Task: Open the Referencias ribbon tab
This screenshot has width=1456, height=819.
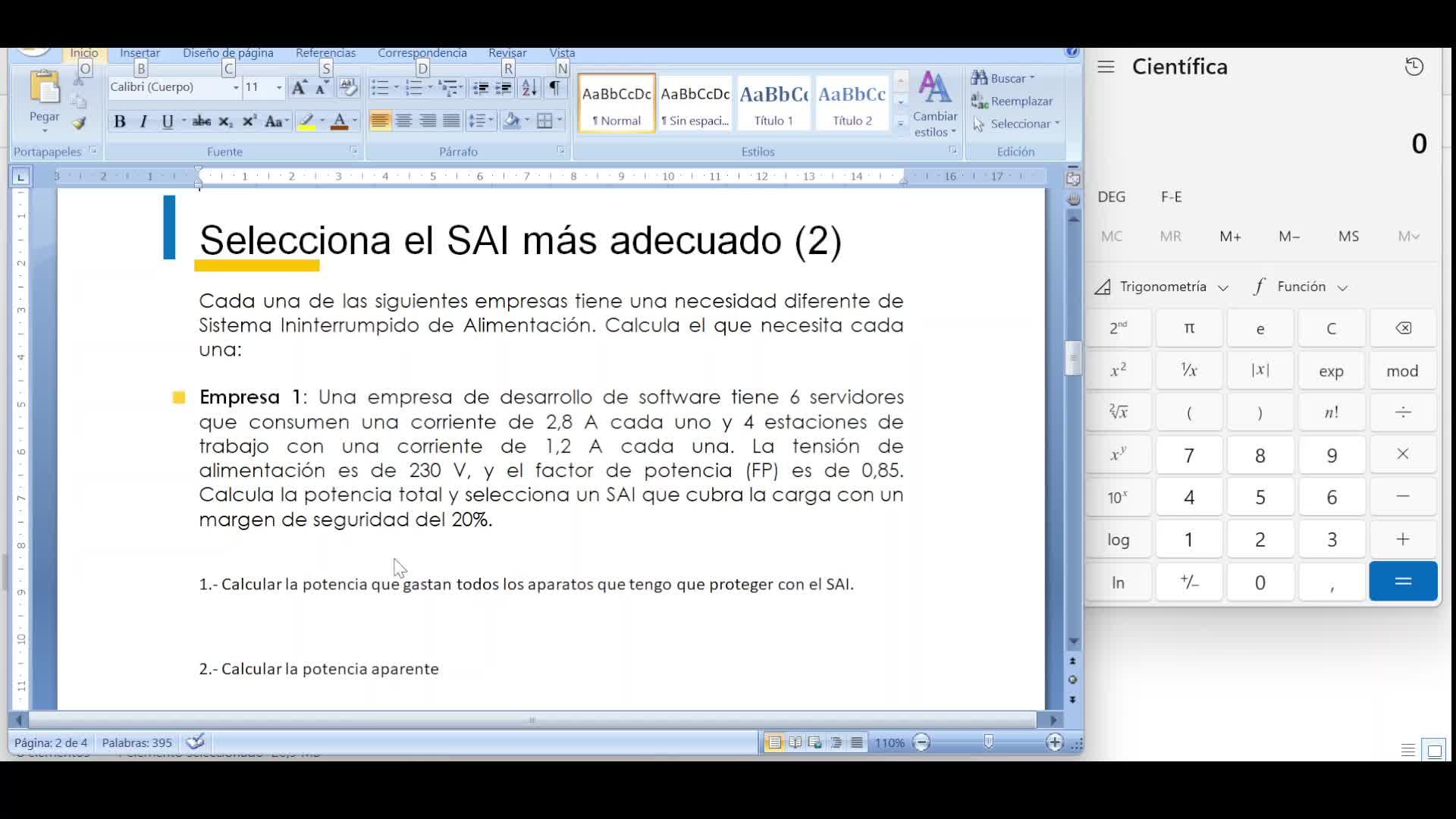Action: [x=325, y=53]
